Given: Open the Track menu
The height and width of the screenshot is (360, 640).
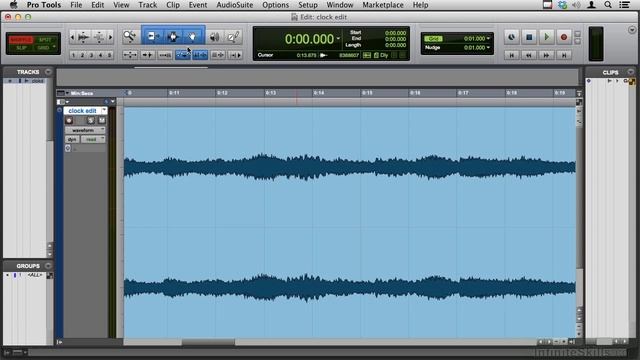Looking at the screenshot, I should [x=147, y=5].
